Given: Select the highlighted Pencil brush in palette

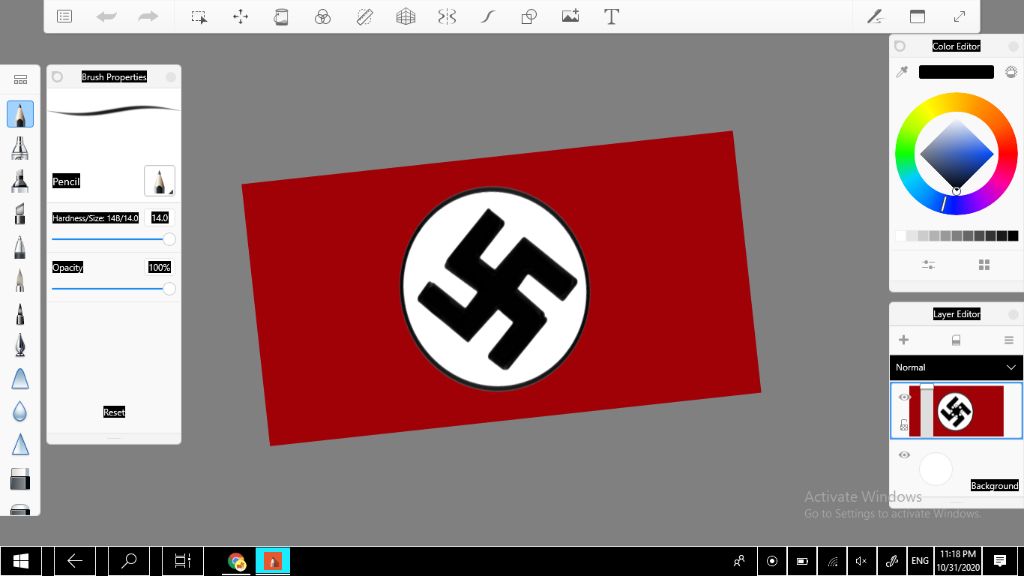Looking at the screenshot, I should click(20, 114).
